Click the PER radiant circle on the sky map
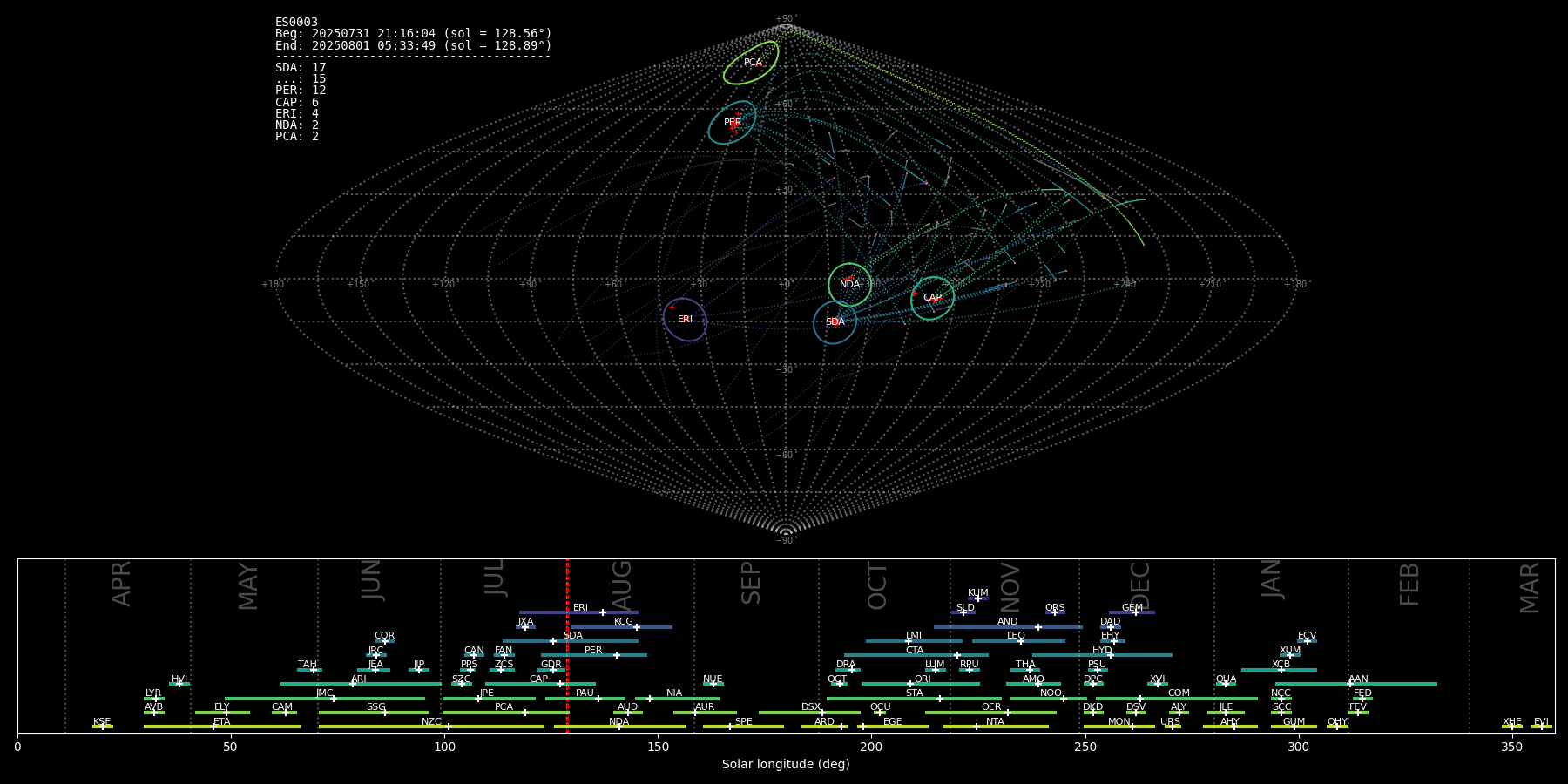1568x784 pixels. click(x=732, y=123)
